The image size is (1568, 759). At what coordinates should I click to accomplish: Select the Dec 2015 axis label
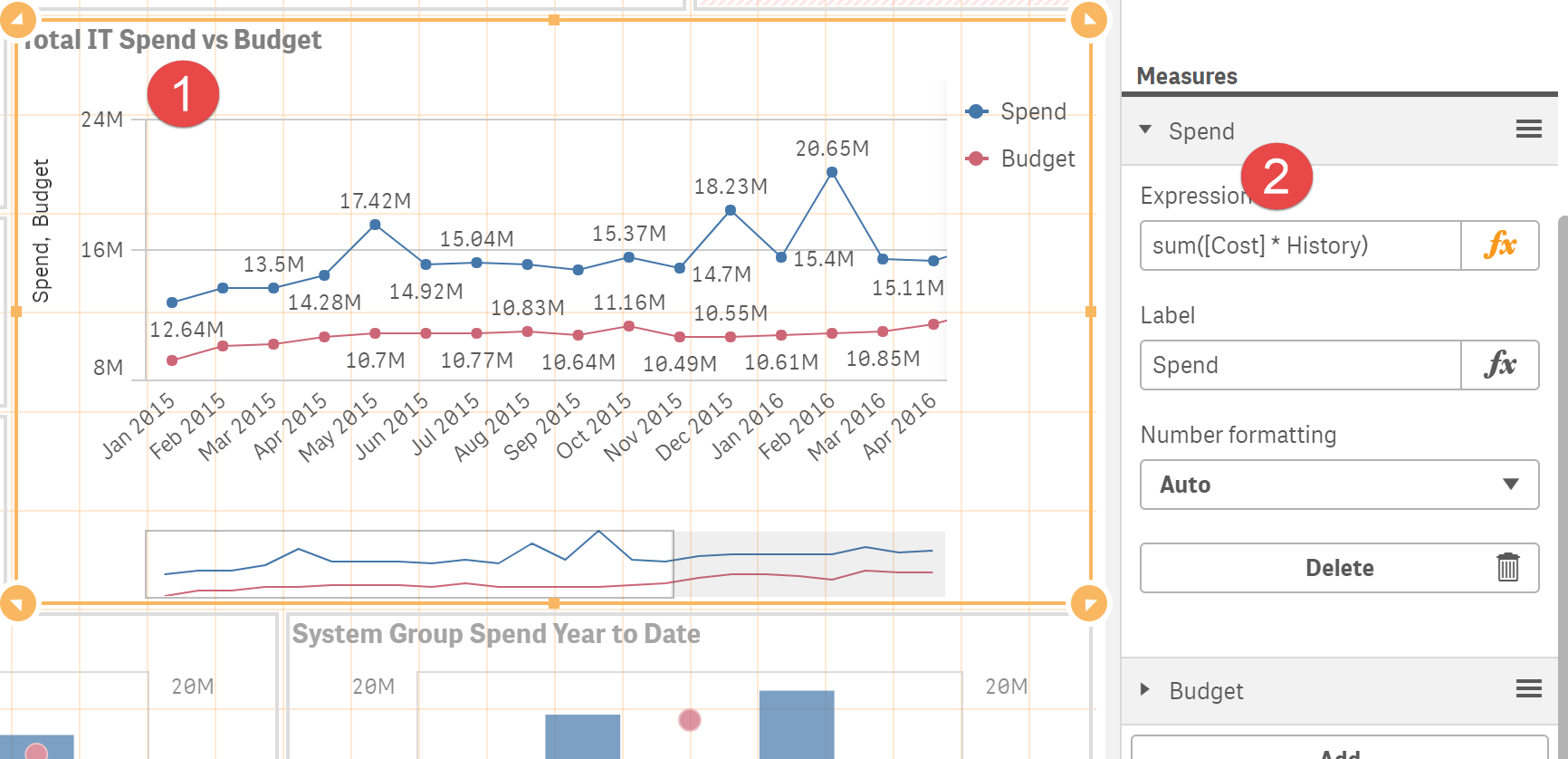point(693,428)
